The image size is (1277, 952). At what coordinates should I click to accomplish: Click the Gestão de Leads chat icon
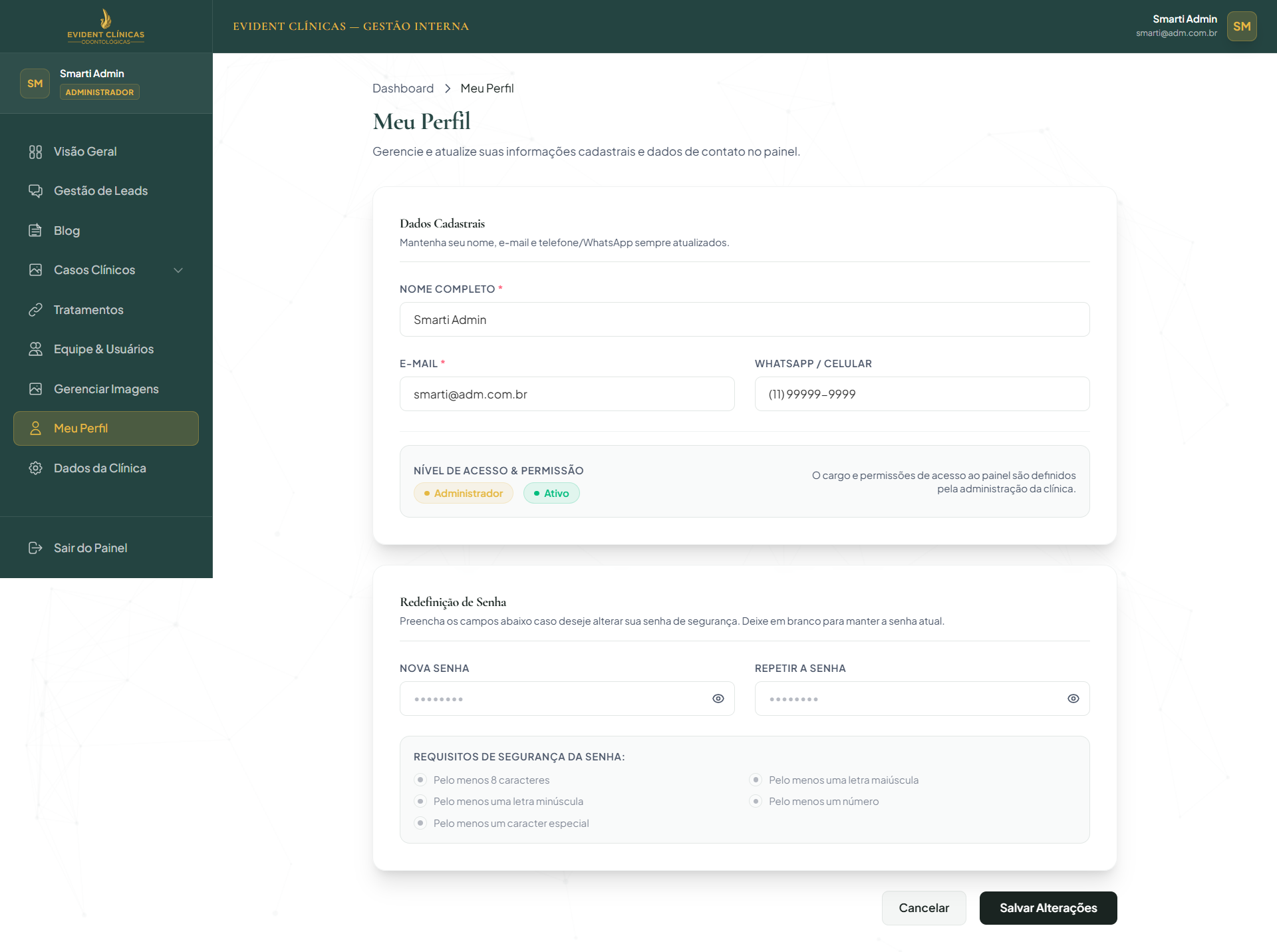[36, 191]
